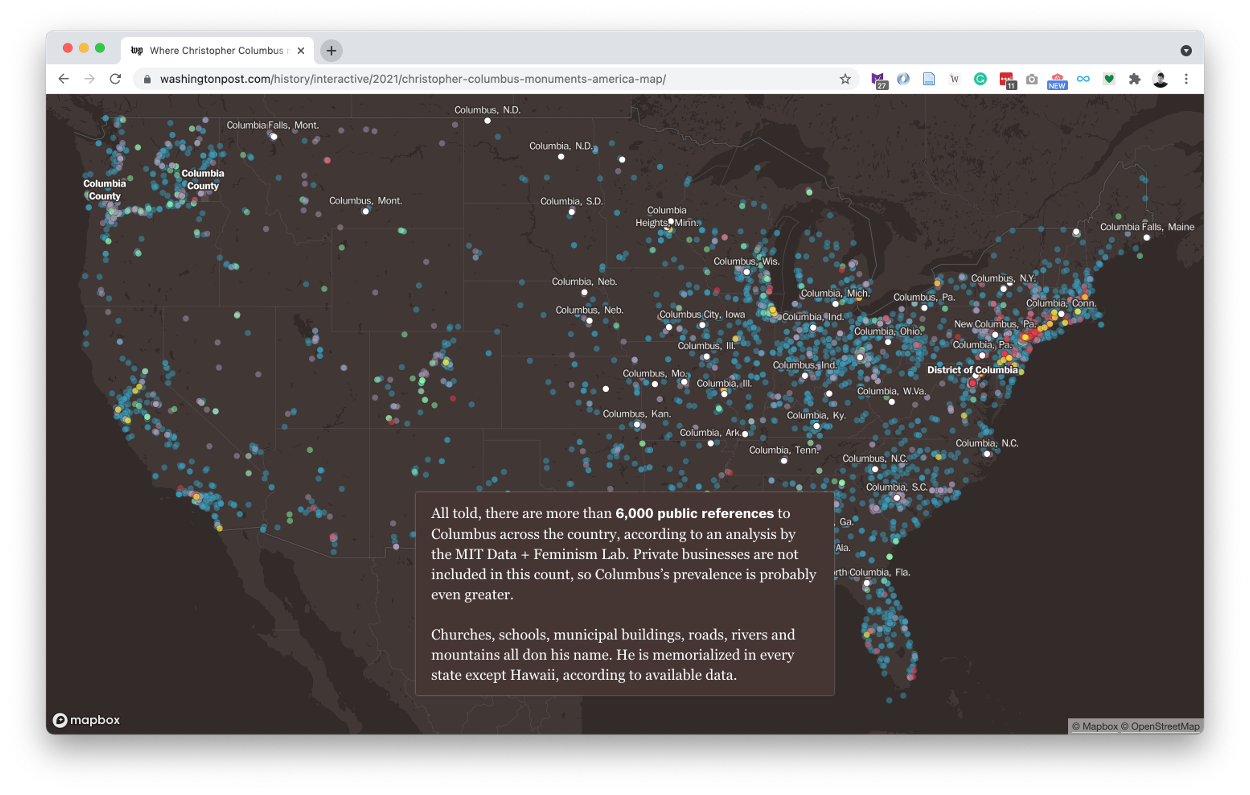Click the Extensions puzzle piece icon
The height and width of the screenshot is (795, 1250).
click(x=1134, y=79)
